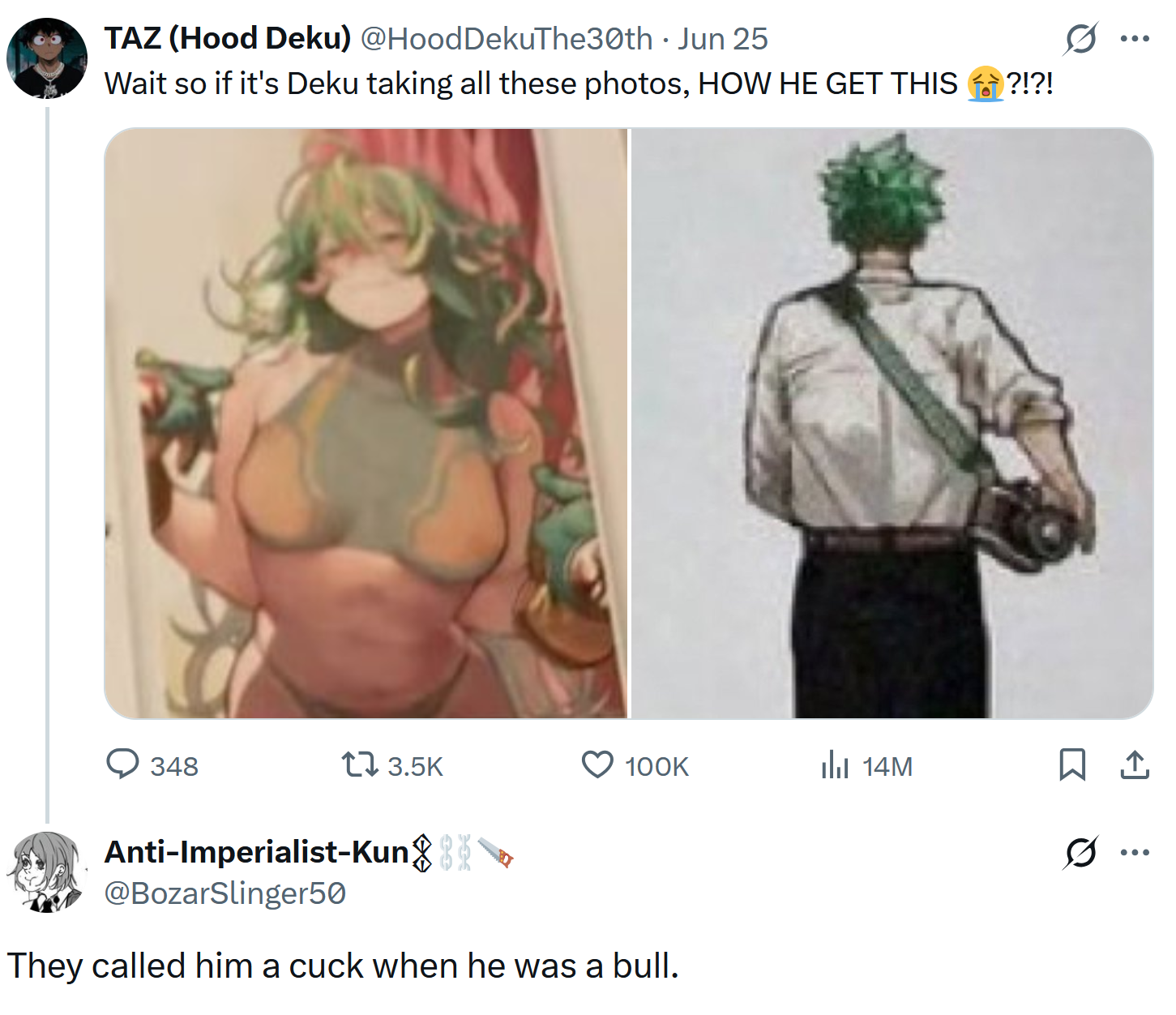The width and height of the screenshot is (1176, 1015).
Task: Open the reply icon showing 348
Action: tap(152, 765)
